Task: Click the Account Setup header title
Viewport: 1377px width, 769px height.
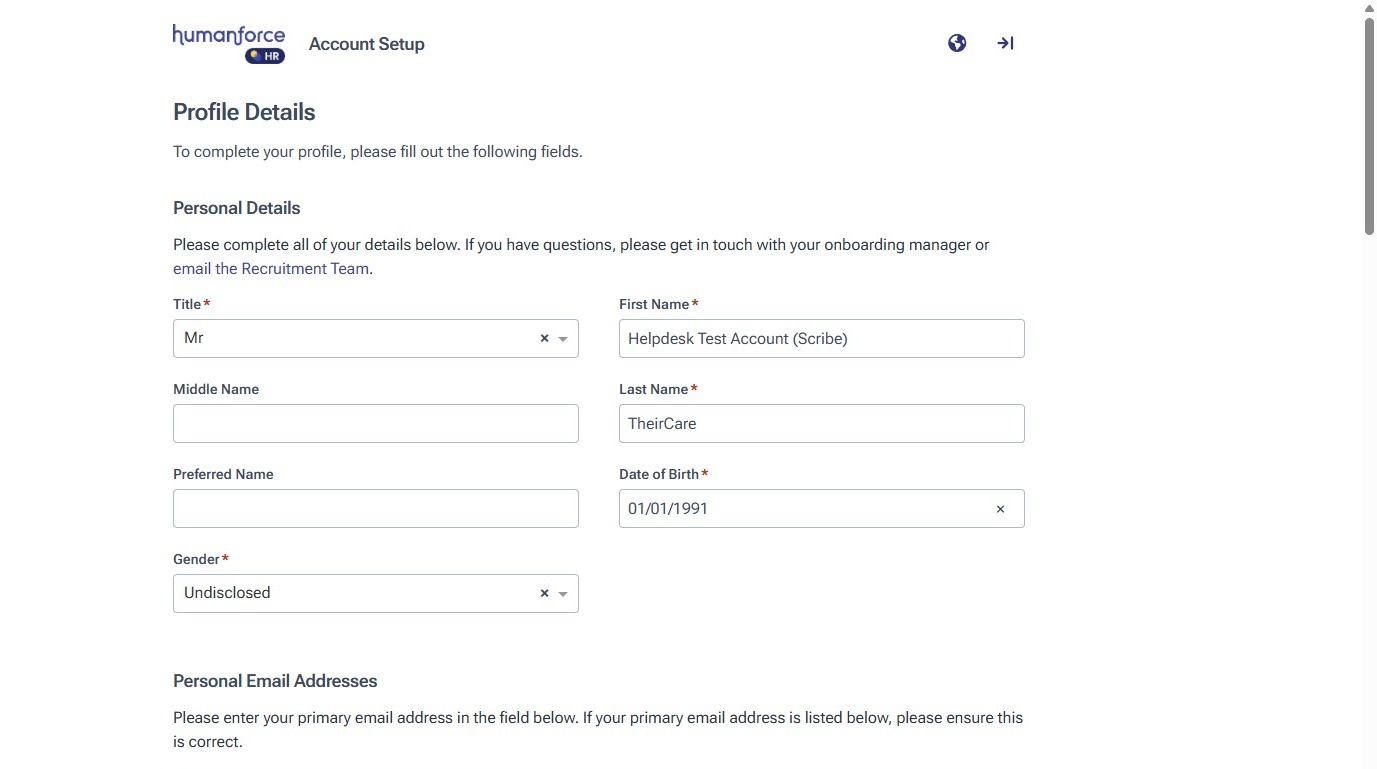Action: (x=367, y=44)
